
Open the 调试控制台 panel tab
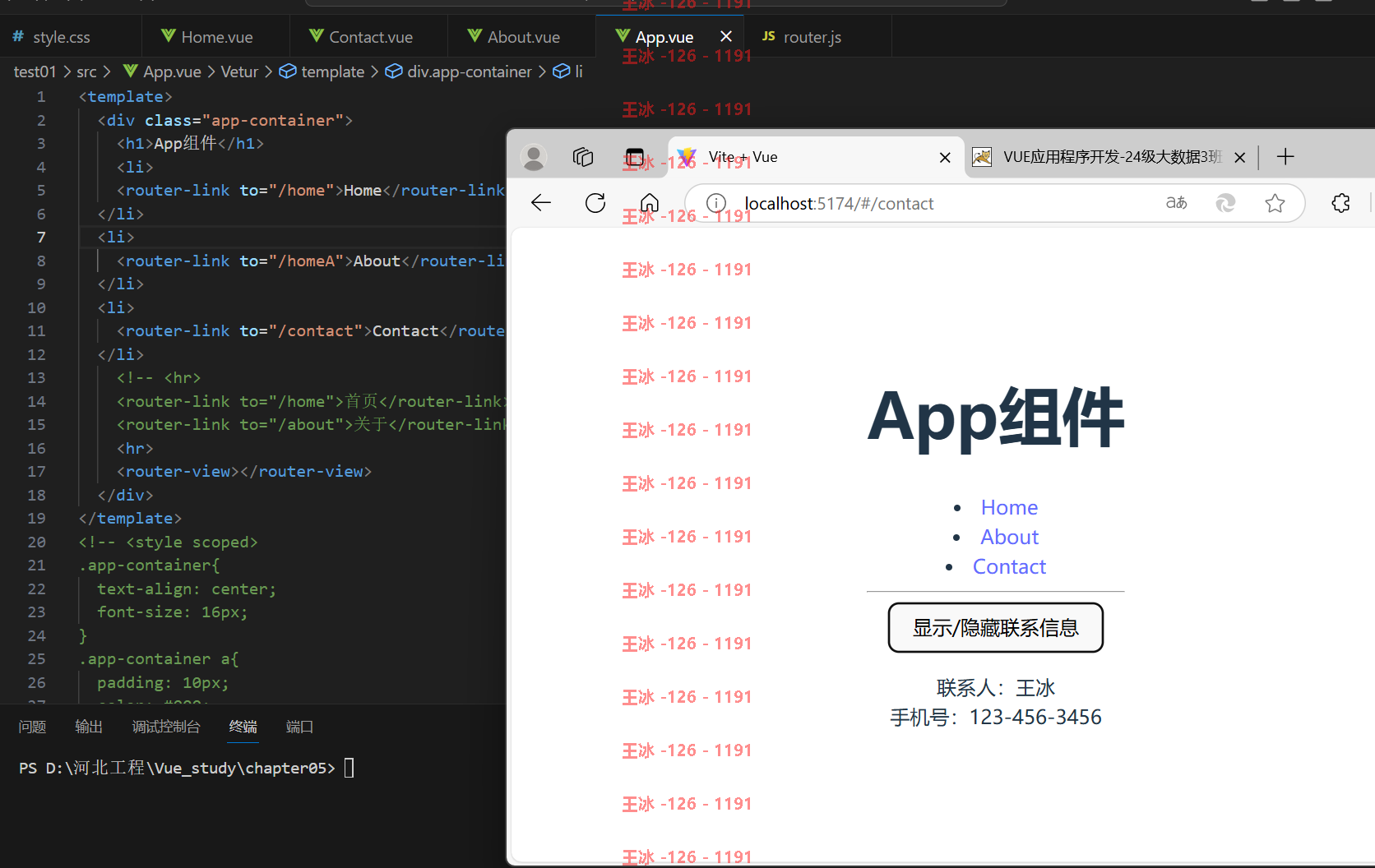pyautogui.click(x=166, y=727)
